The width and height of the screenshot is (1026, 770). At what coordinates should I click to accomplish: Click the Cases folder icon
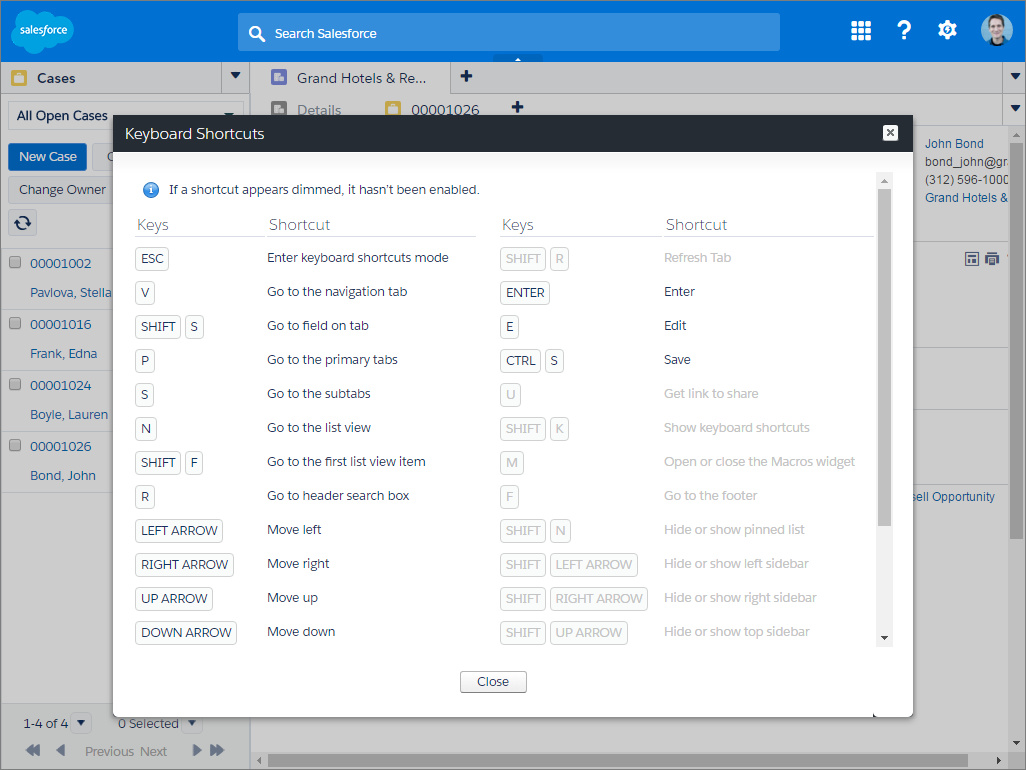tap(20, 78)
